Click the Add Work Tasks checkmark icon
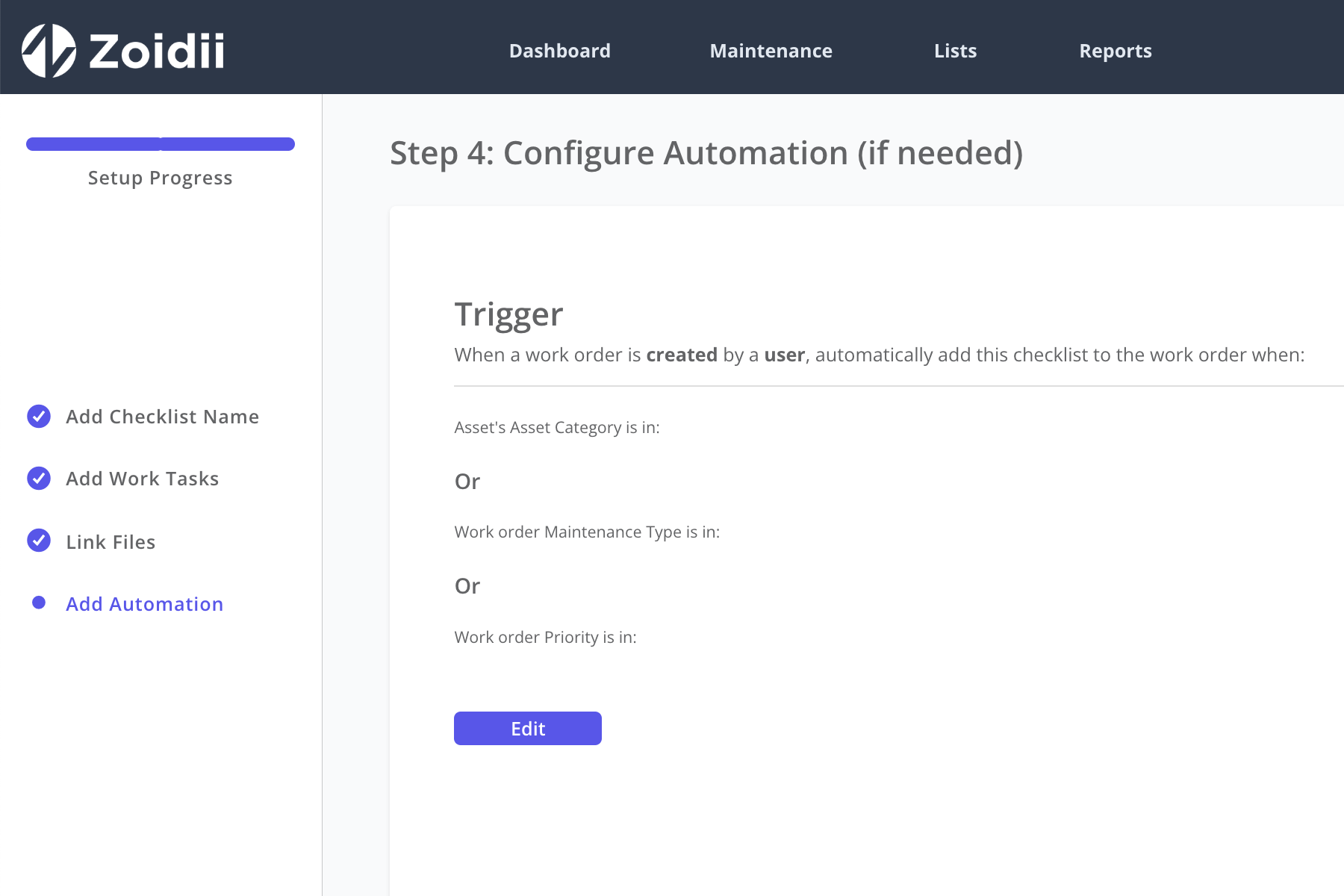The image size is (1344, 896). click(39, 478)
